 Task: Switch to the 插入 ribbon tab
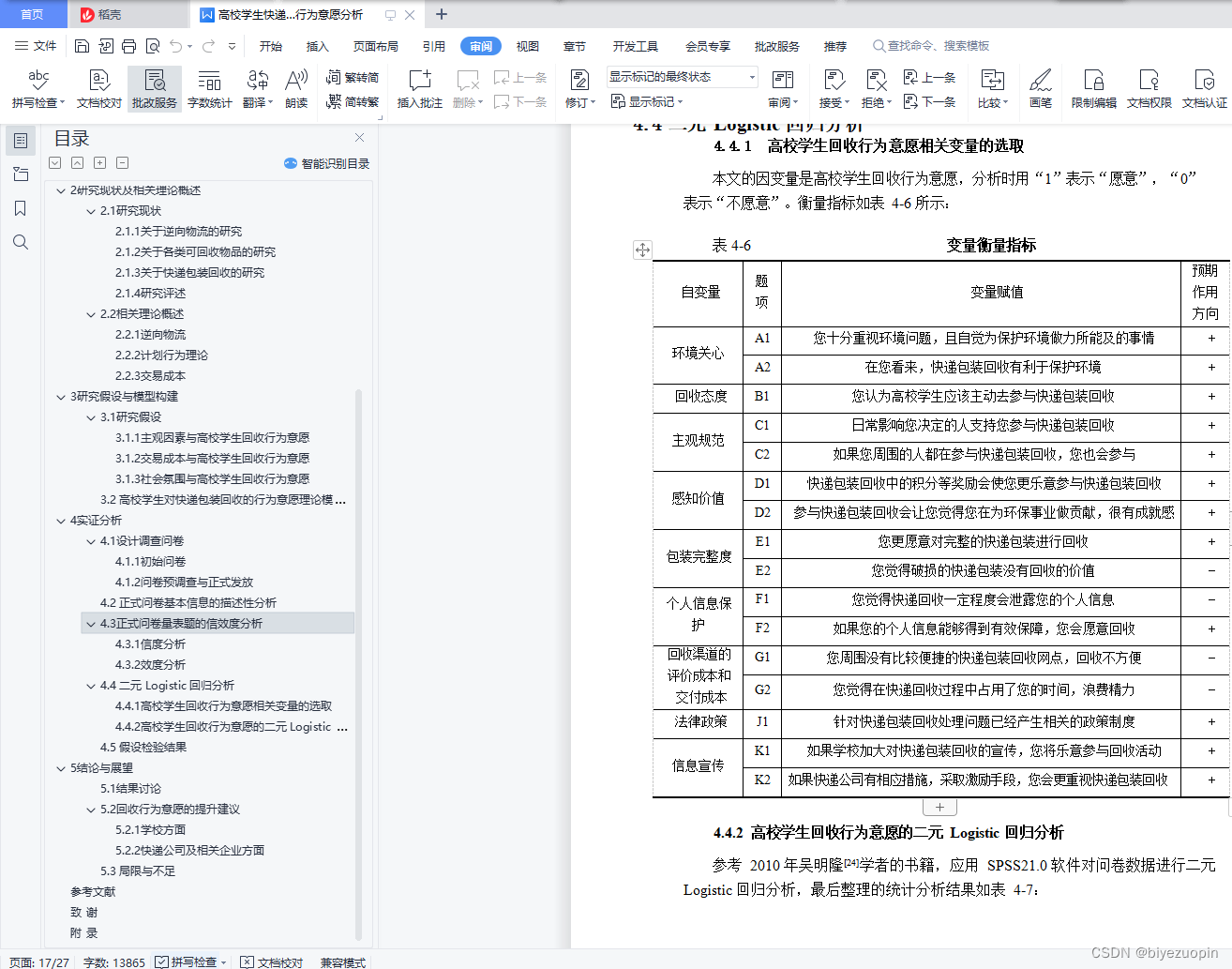click(318, 46)
